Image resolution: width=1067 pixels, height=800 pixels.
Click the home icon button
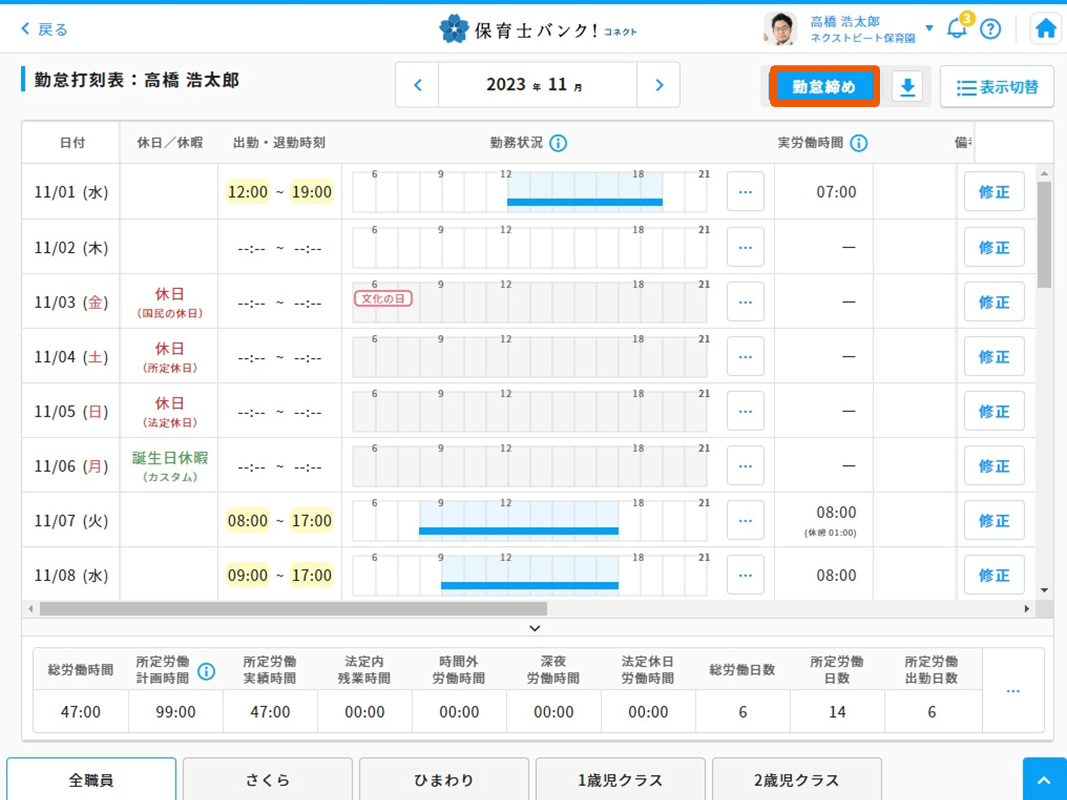1046,29
